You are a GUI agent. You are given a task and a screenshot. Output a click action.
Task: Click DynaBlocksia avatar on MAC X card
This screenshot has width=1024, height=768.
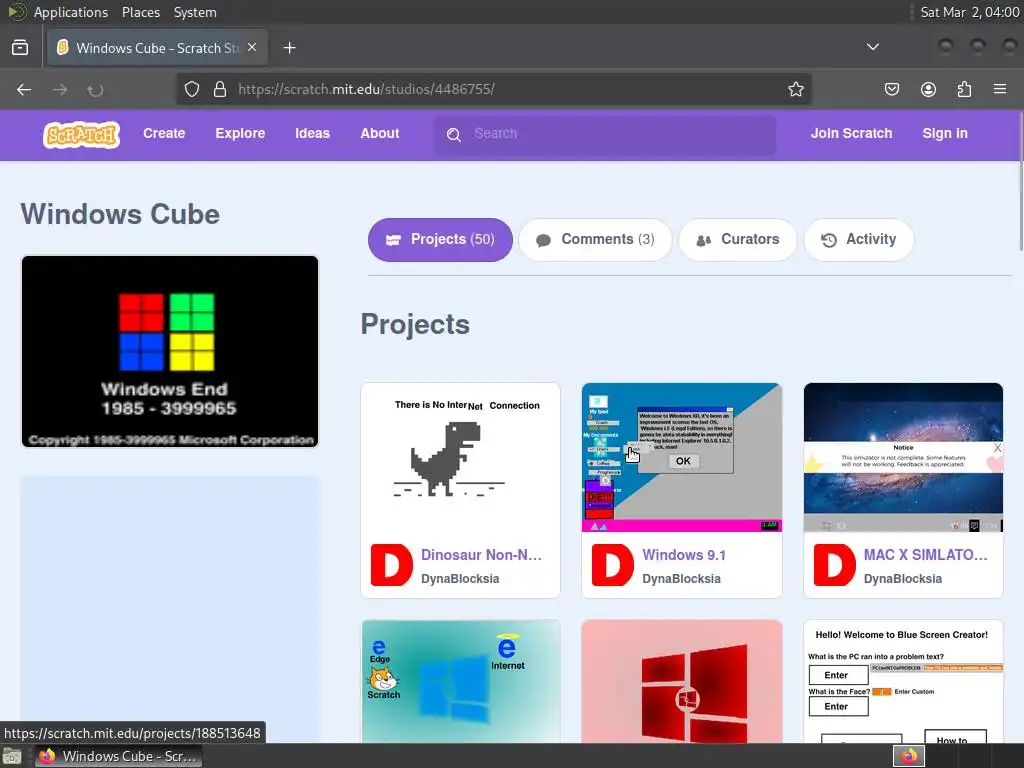pyautogui.click(x=835, y=565)
